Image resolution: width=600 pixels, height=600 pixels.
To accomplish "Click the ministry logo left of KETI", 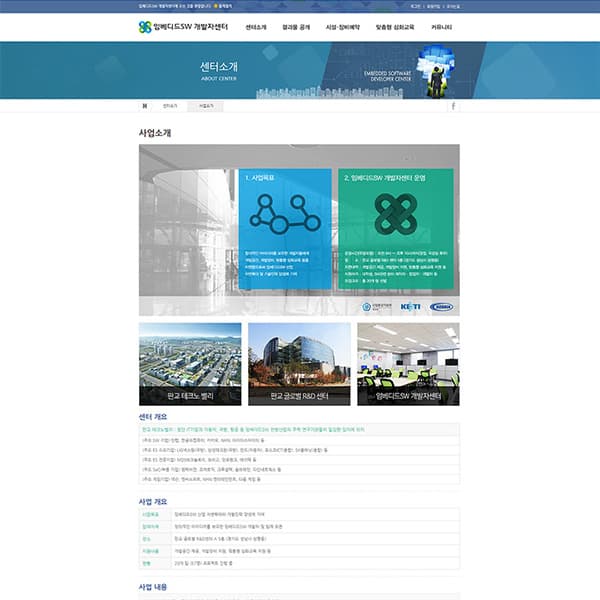I will point(377,307).
